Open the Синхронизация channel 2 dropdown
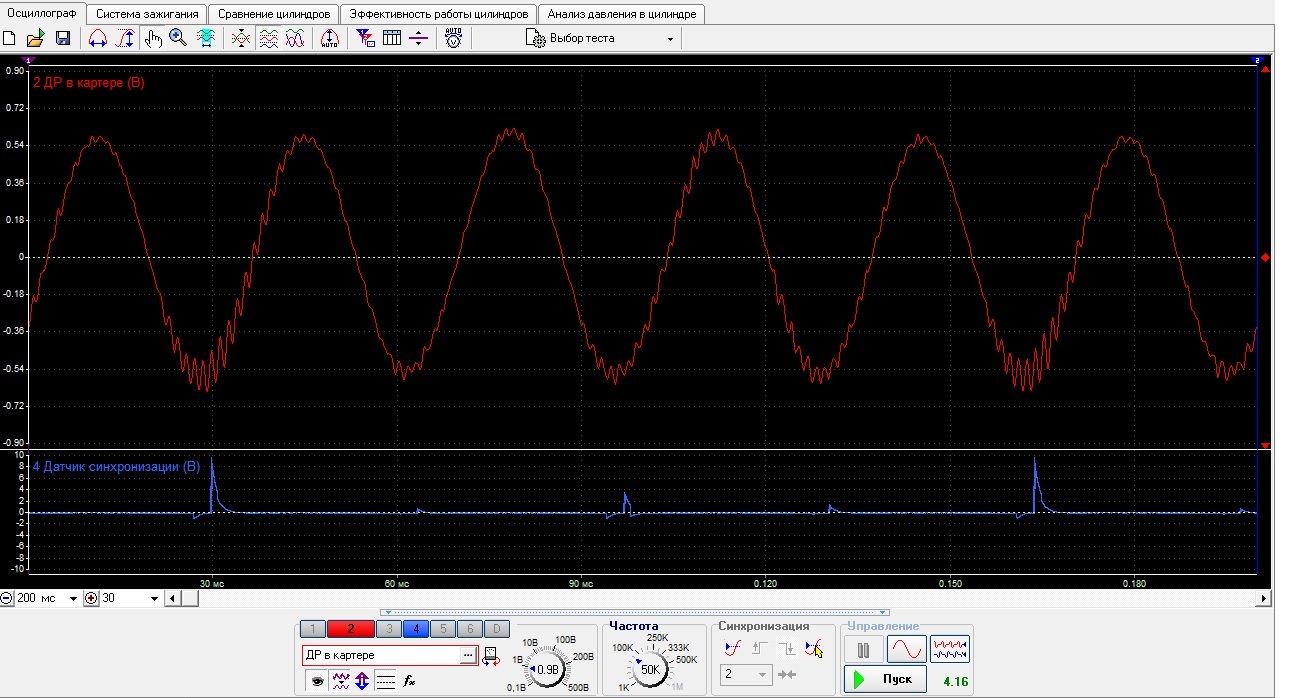Viewport: 1292px width, 698px height. pyautogui.click(x=746, y=675)
